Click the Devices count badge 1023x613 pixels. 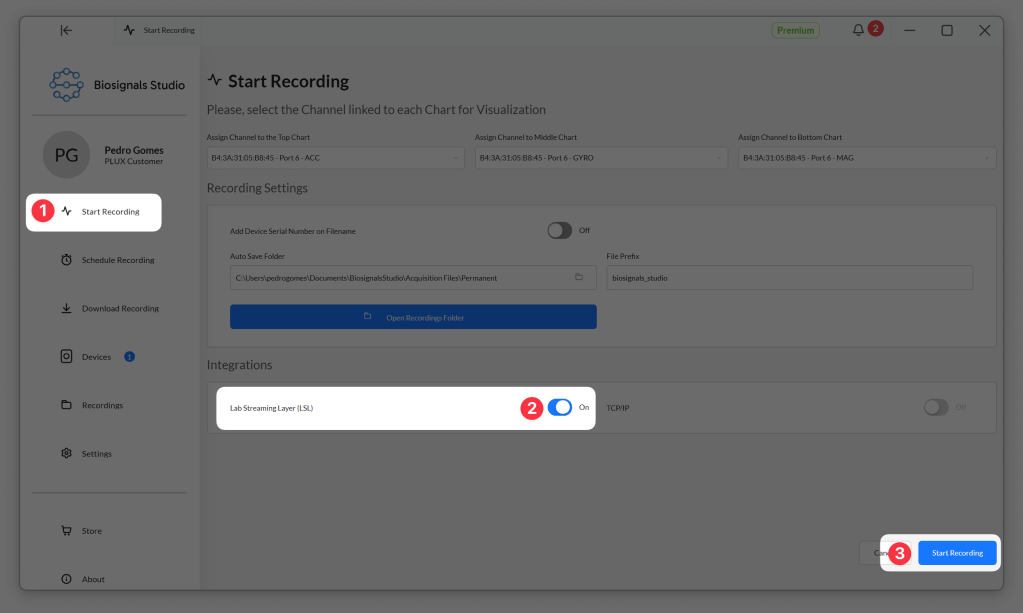click(x=129, y=357)
